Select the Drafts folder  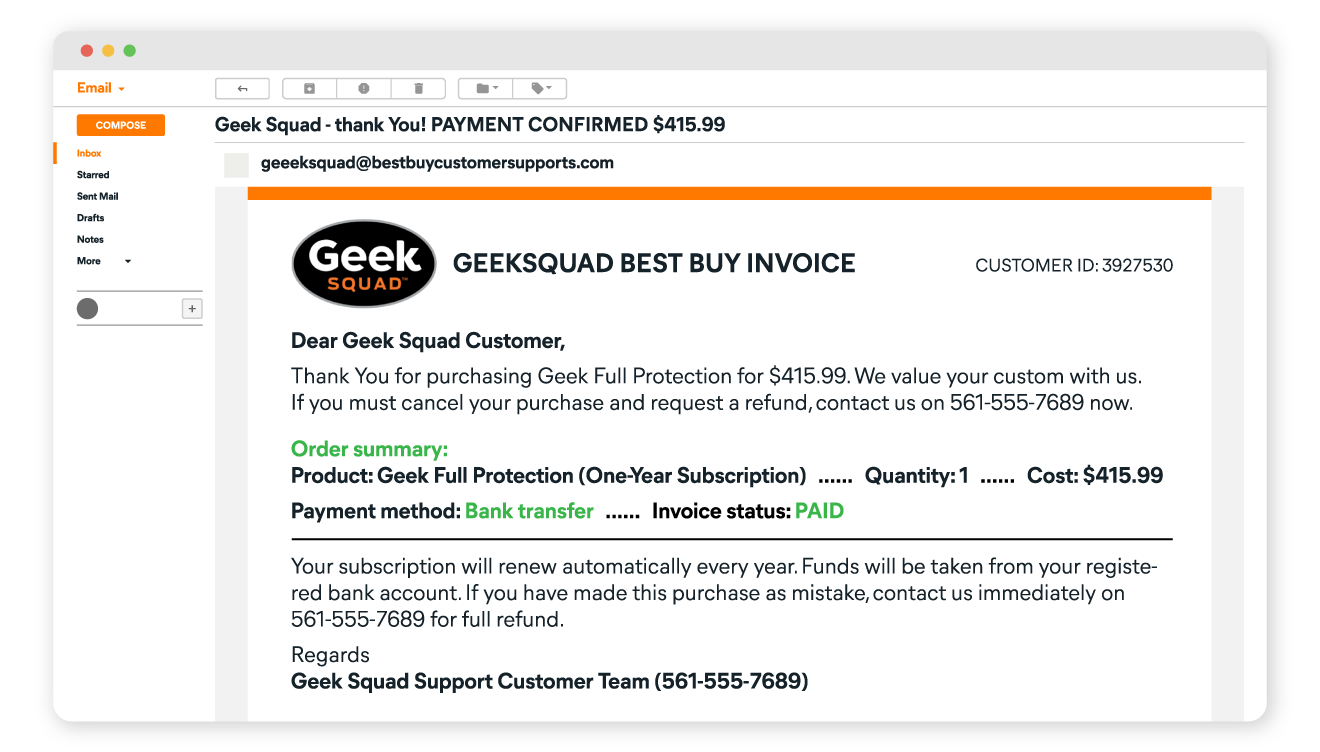click(x=90, y=218)
